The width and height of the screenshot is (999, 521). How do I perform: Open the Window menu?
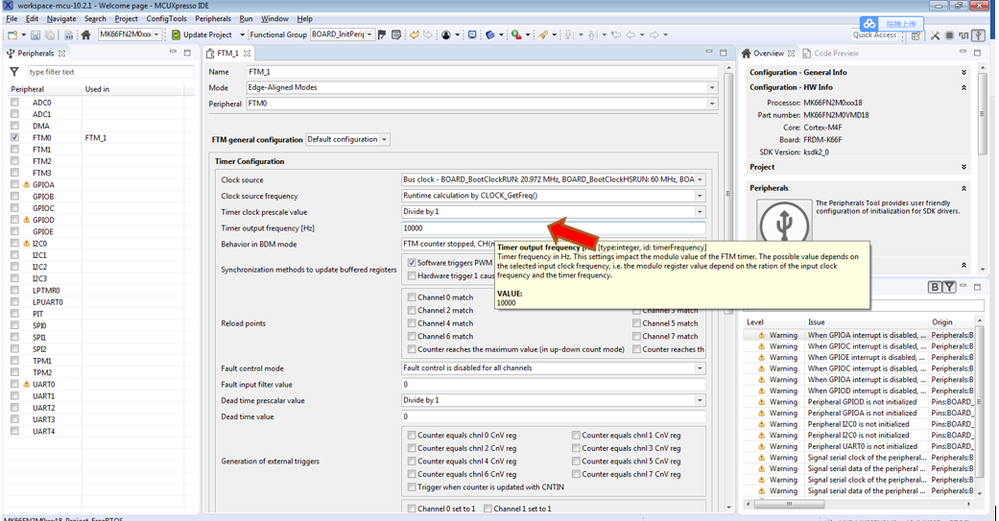point(275,18)
